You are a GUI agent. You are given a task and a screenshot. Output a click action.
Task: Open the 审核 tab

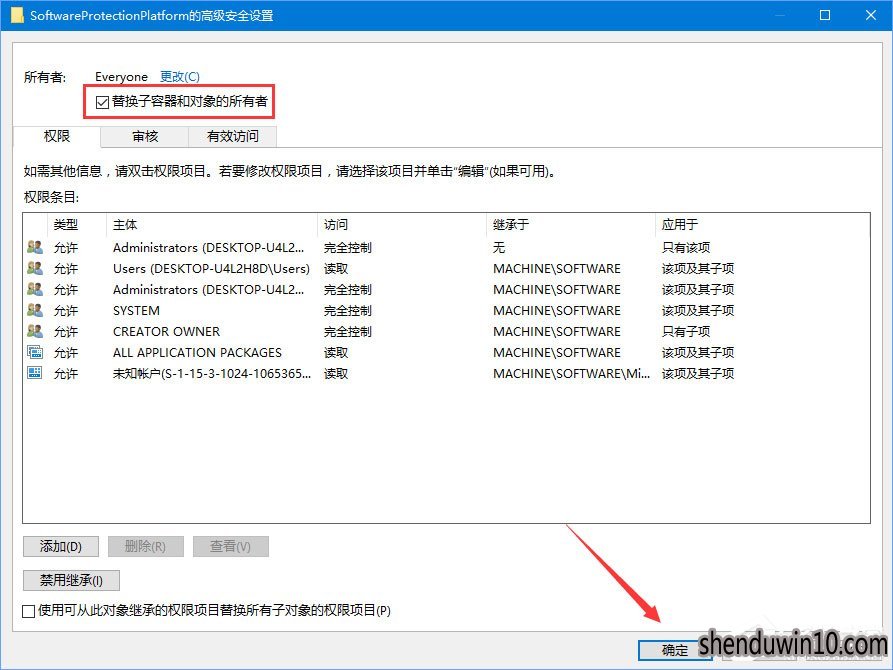(x=145, y=137)
